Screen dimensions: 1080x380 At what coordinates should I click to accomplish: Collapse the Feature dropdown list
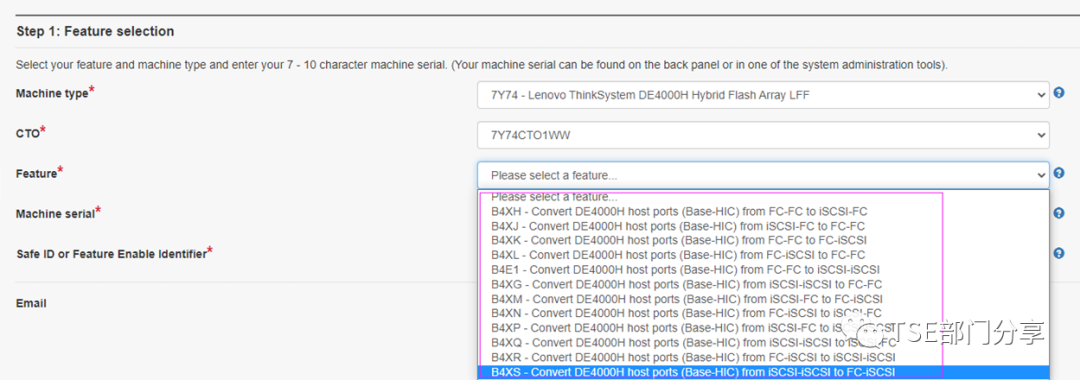point(763,175)
